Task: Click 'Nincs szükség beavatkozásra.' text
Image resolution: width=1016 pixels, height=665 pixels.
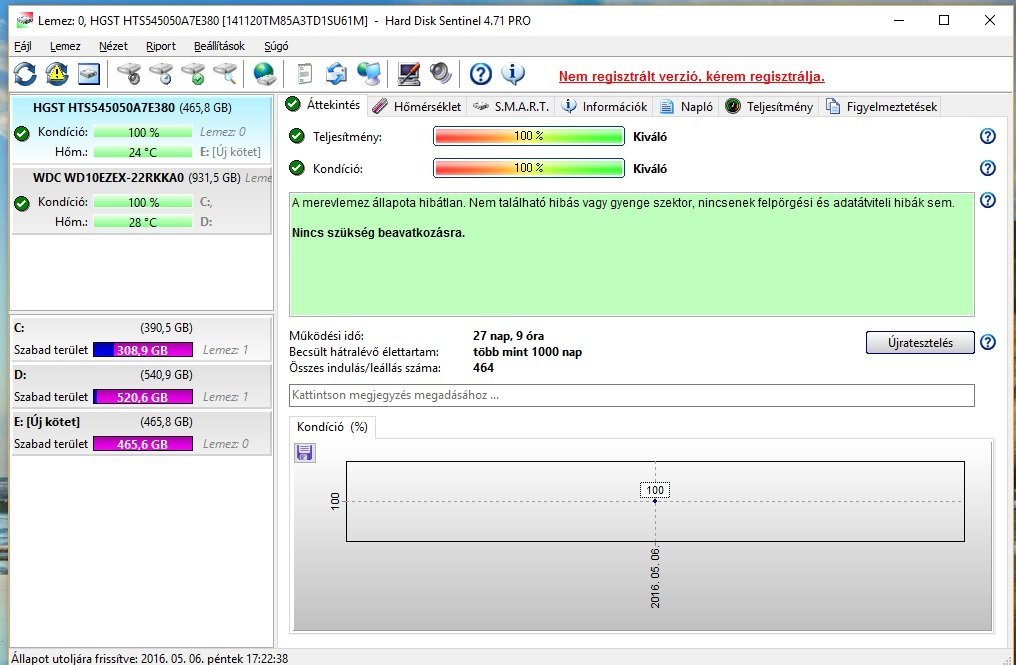Action: click(378, 233)
